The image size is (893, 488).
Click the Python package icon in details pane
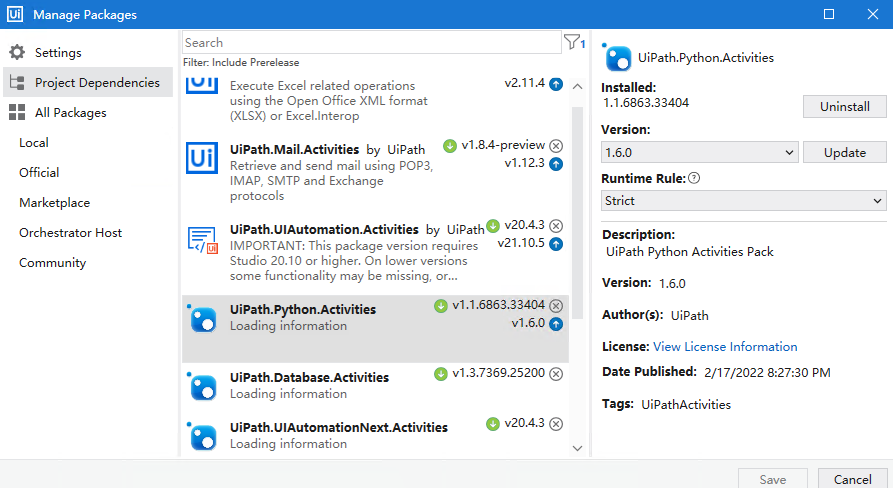617,58
